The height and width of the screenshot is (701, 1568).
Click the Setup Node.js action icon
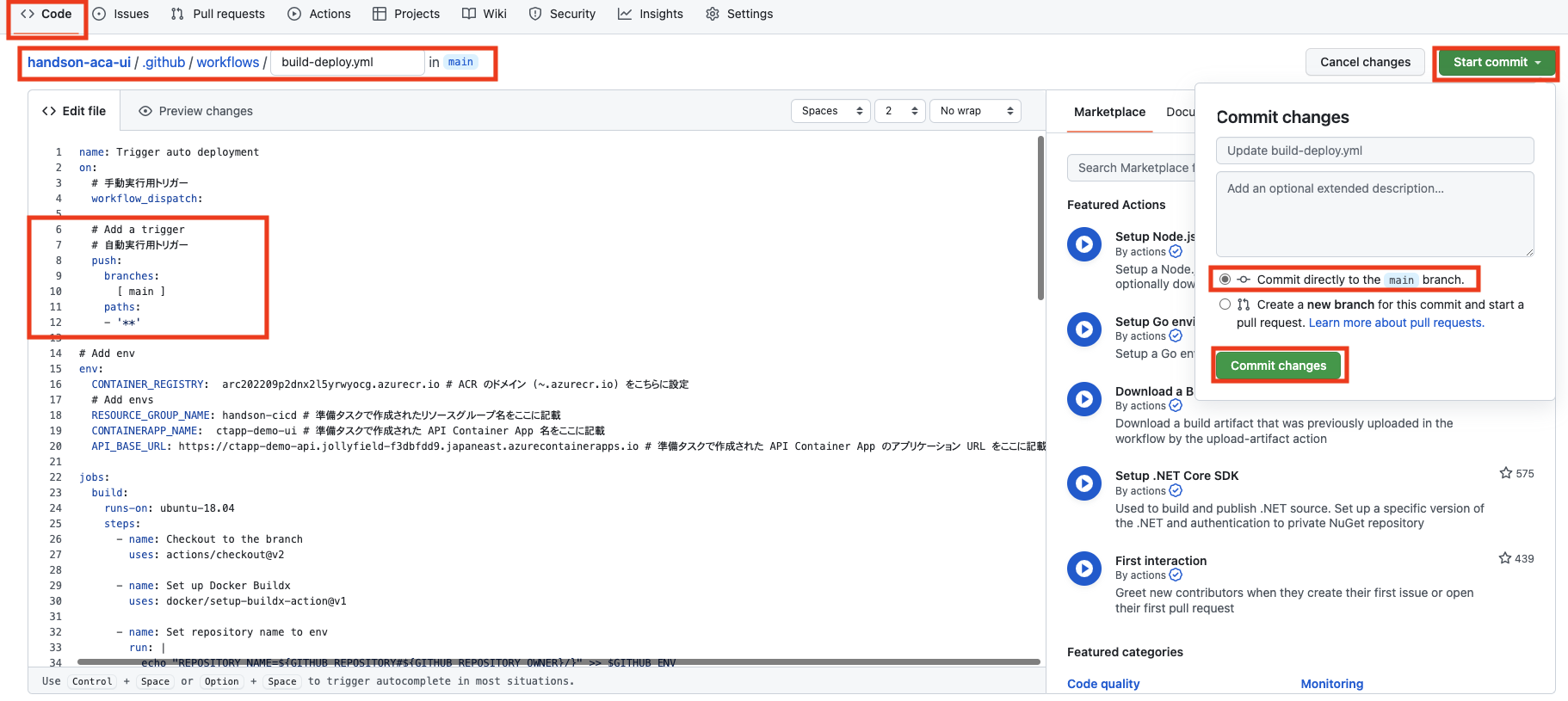[x=1084, y=244]
